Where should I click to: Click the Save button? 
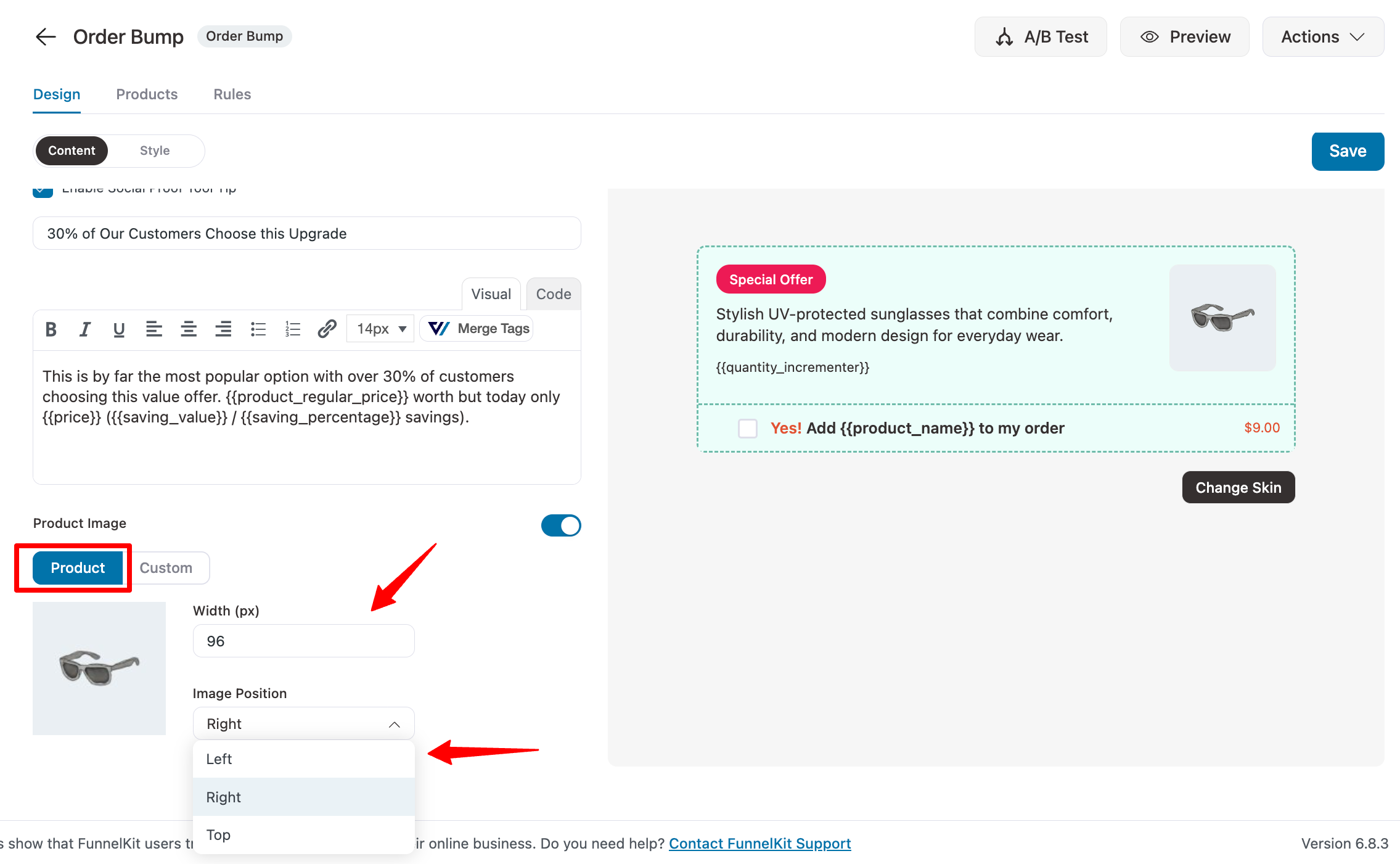click(1347, 151)
